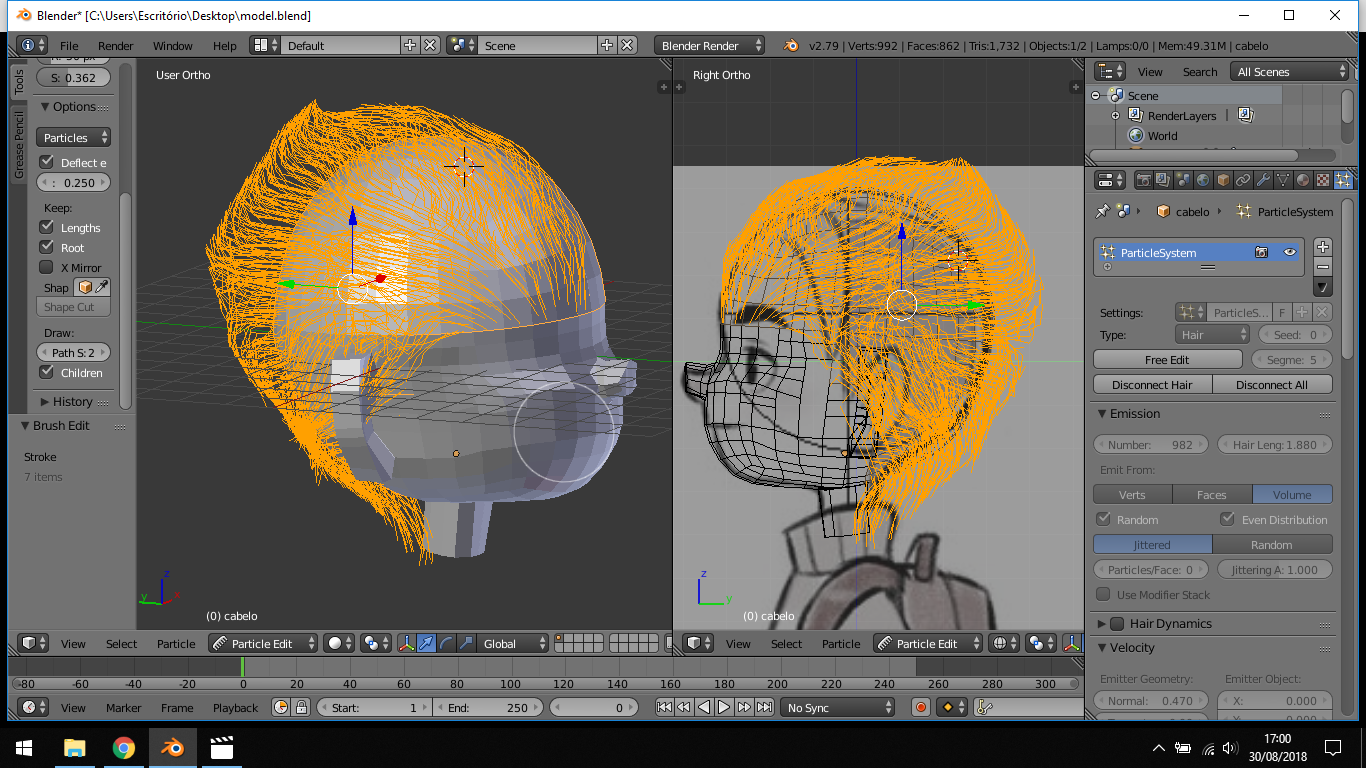
Task: Open the Constraints chain-link tab
Action: tap(1242, 180)
